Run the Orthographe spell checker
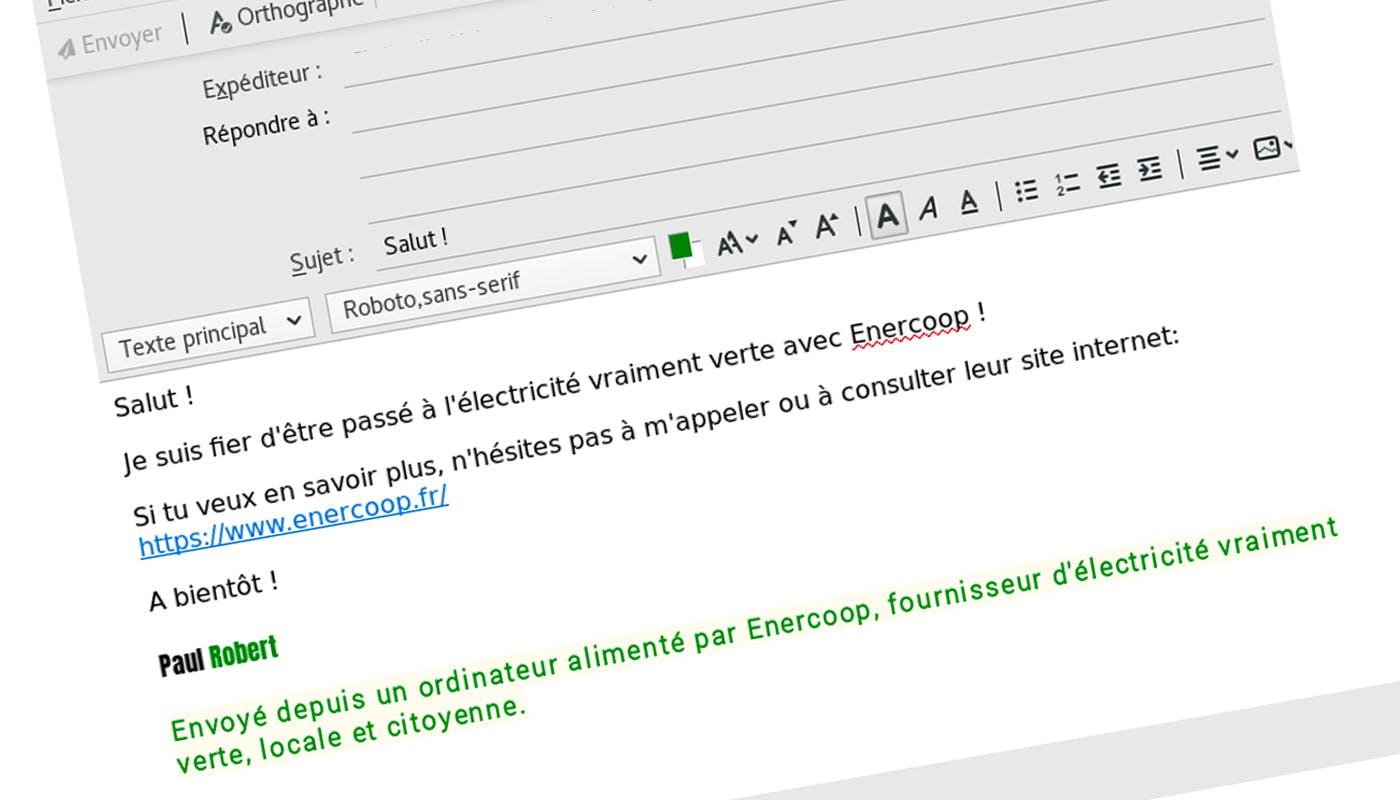Image resolution: width=1400 pixels, height=800 pixels. click(x=286, y=15)
